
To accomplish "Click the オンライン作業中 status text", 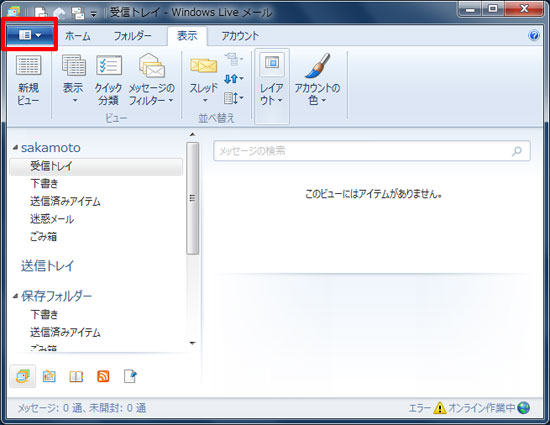I will (x=482, y=408).
